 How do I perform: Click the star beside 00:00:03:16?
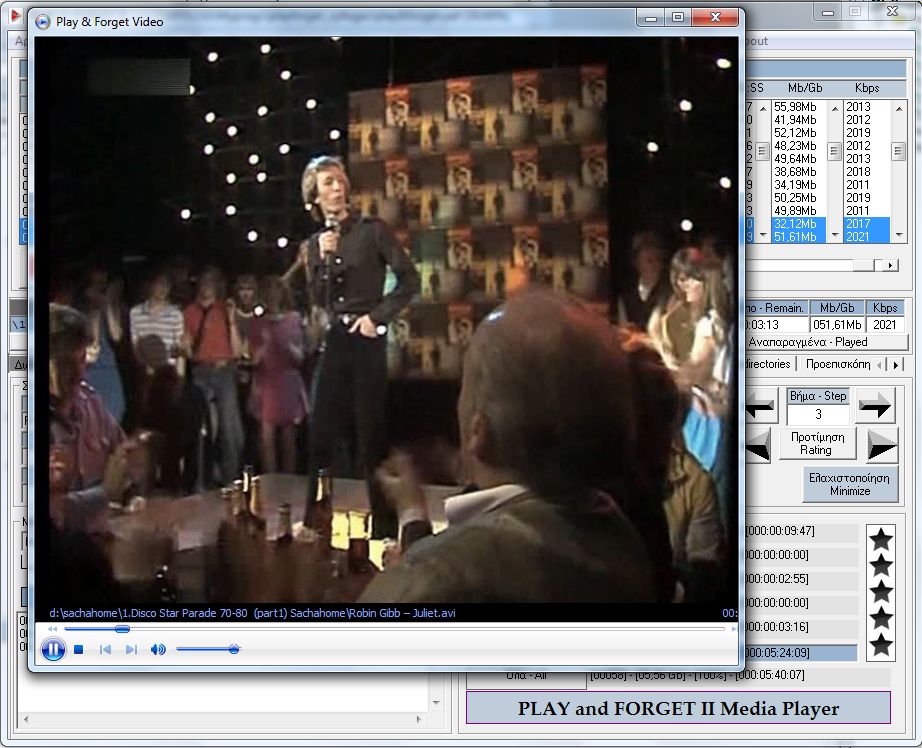[881, 617]
